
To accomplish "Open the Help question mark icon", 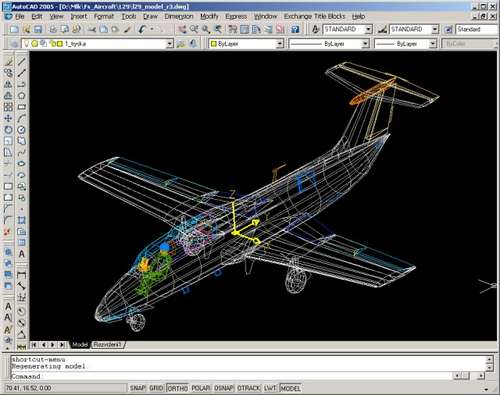I will coord(295,29).
